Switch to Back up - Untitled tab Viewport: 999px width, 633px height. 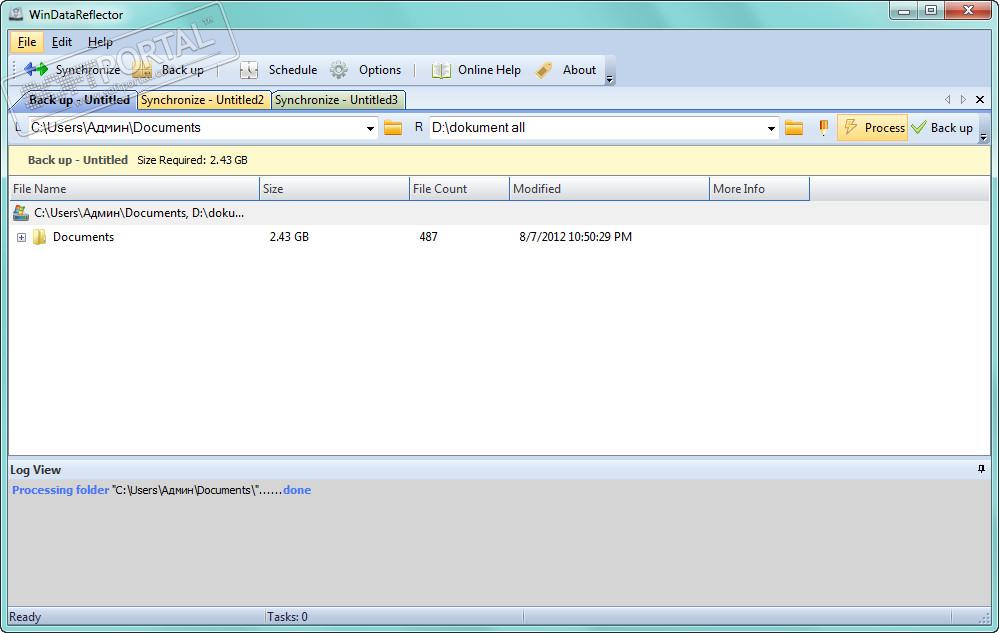click(x=79, y=100)
